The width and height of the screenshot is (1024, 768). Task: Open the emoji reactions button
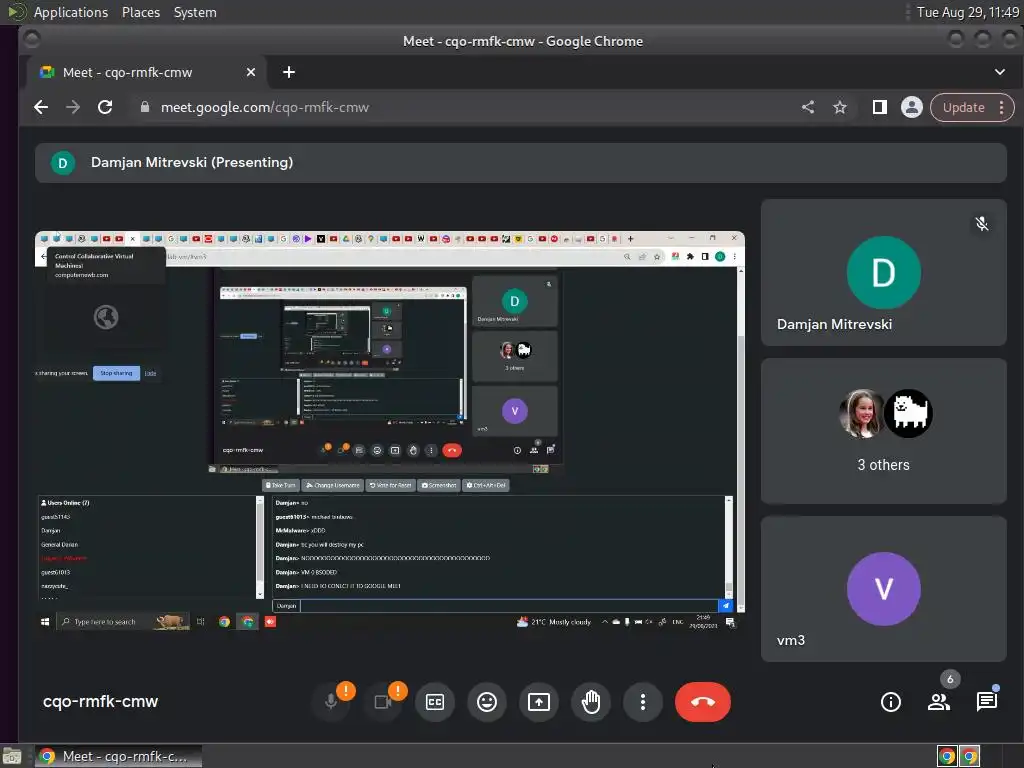click(487, 702)
